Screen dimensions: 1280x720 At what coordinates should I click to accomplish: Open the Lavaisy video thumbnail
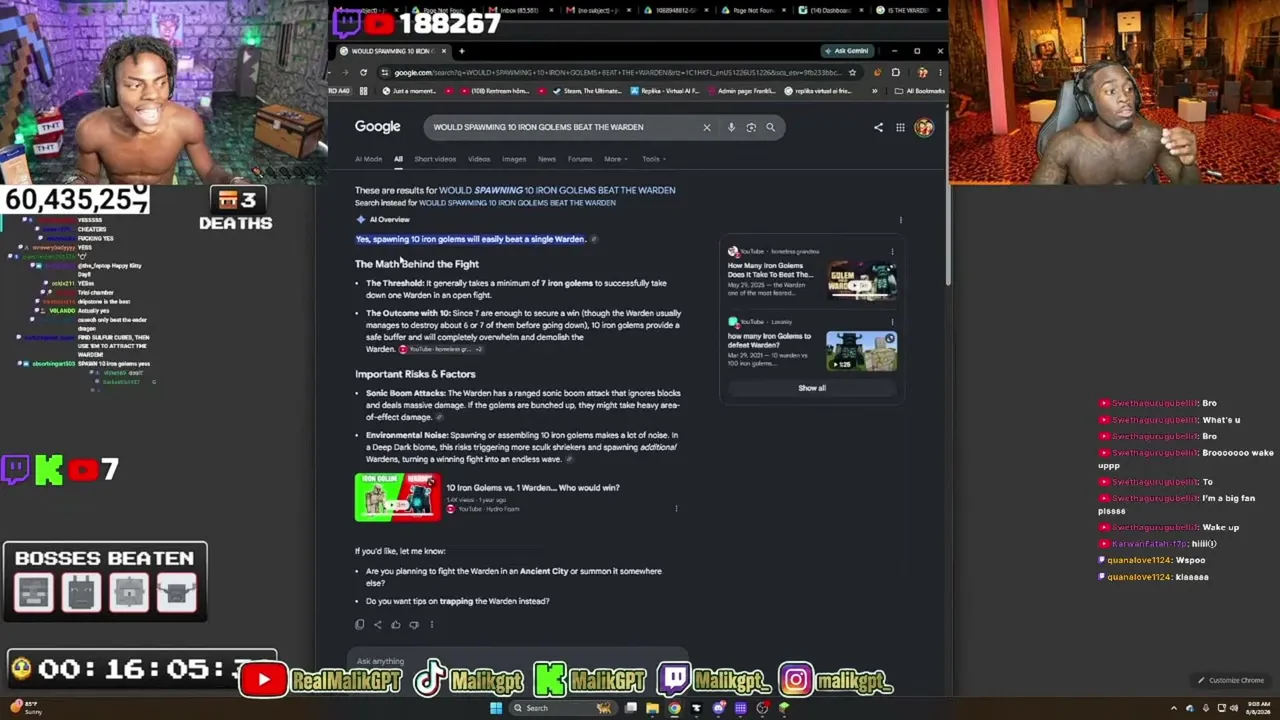(x=861, y=351)
